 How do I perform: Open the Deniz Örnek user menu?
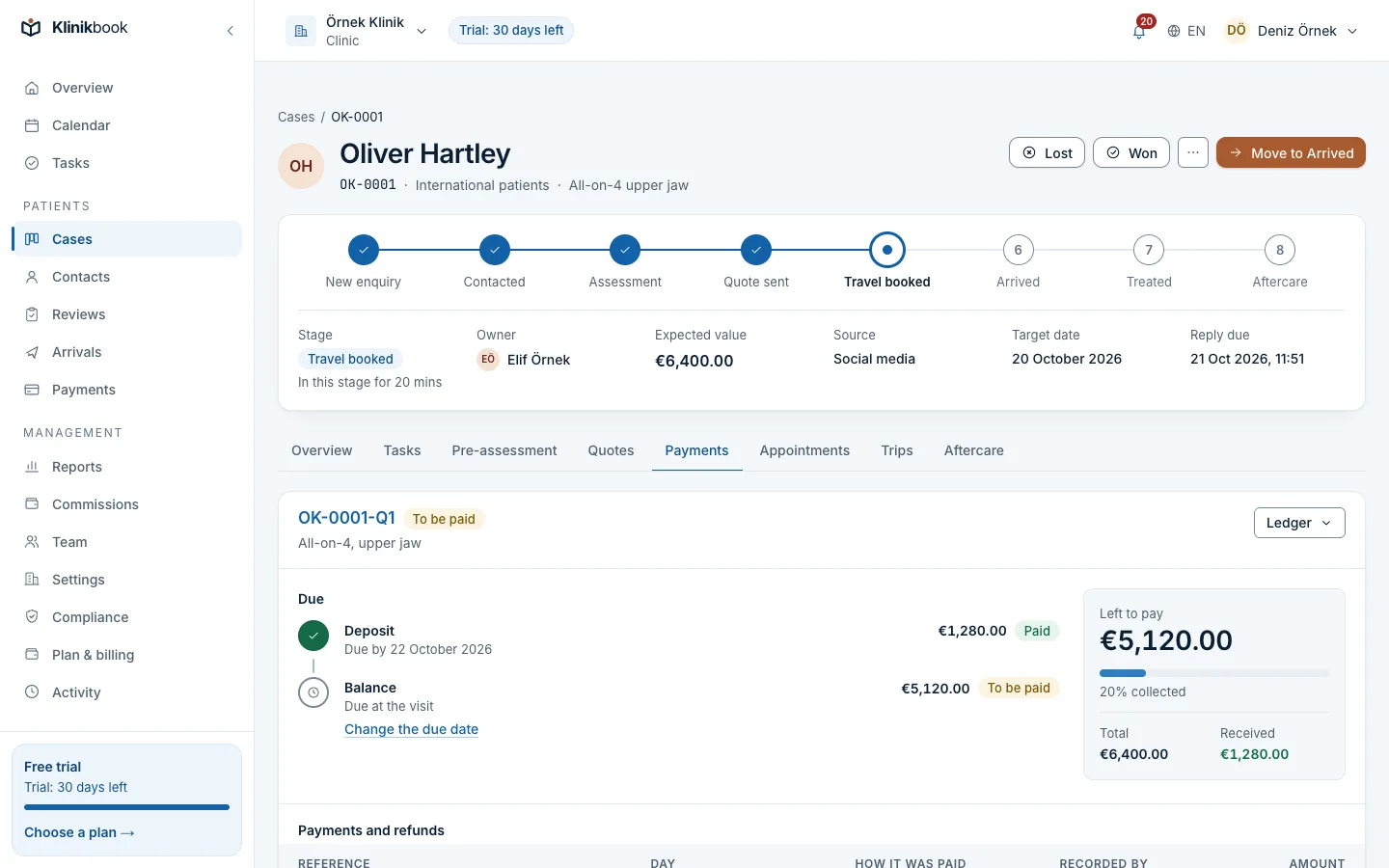pos(1292,31)
